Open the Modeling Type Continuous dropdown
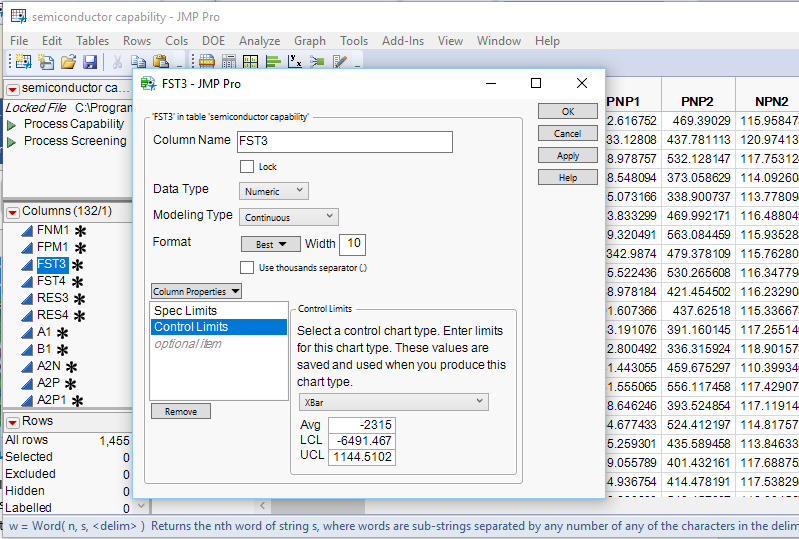 click(288, 217)
